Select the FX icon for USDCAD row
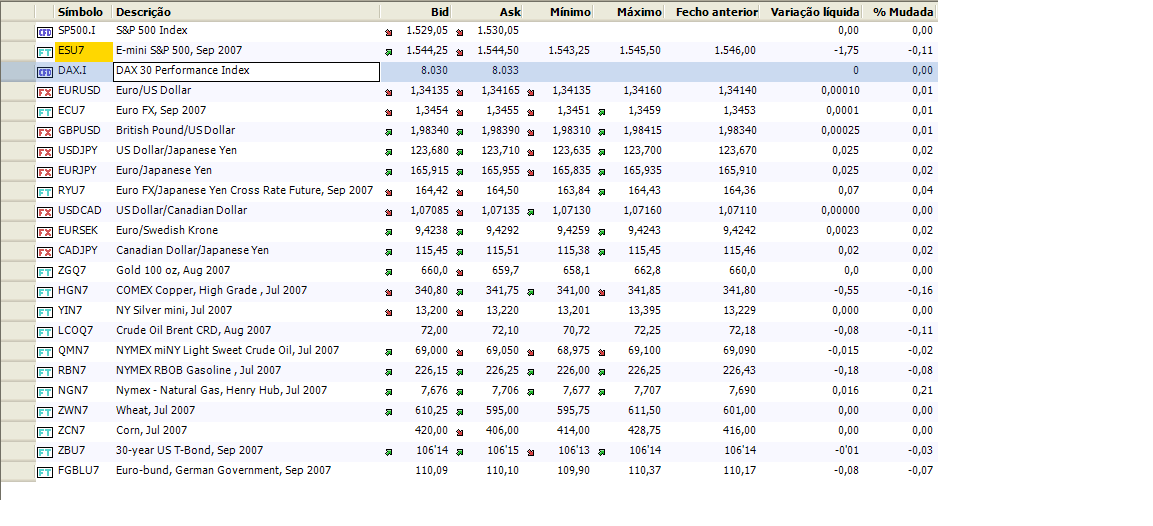This screenshot has width=1153, height=526. pos(45,212)
